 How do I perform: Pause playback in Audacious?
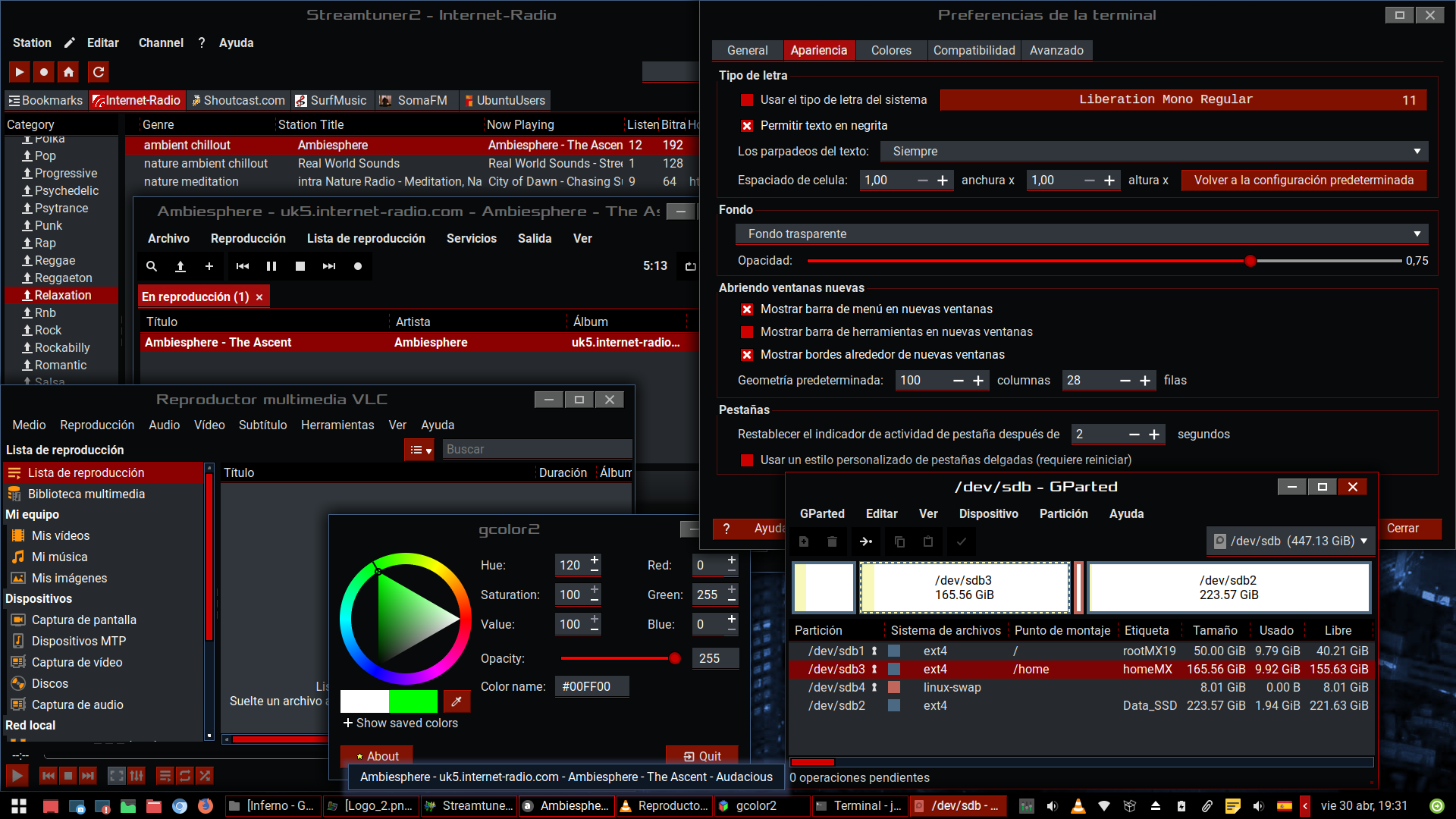click(x=271, y=266)
